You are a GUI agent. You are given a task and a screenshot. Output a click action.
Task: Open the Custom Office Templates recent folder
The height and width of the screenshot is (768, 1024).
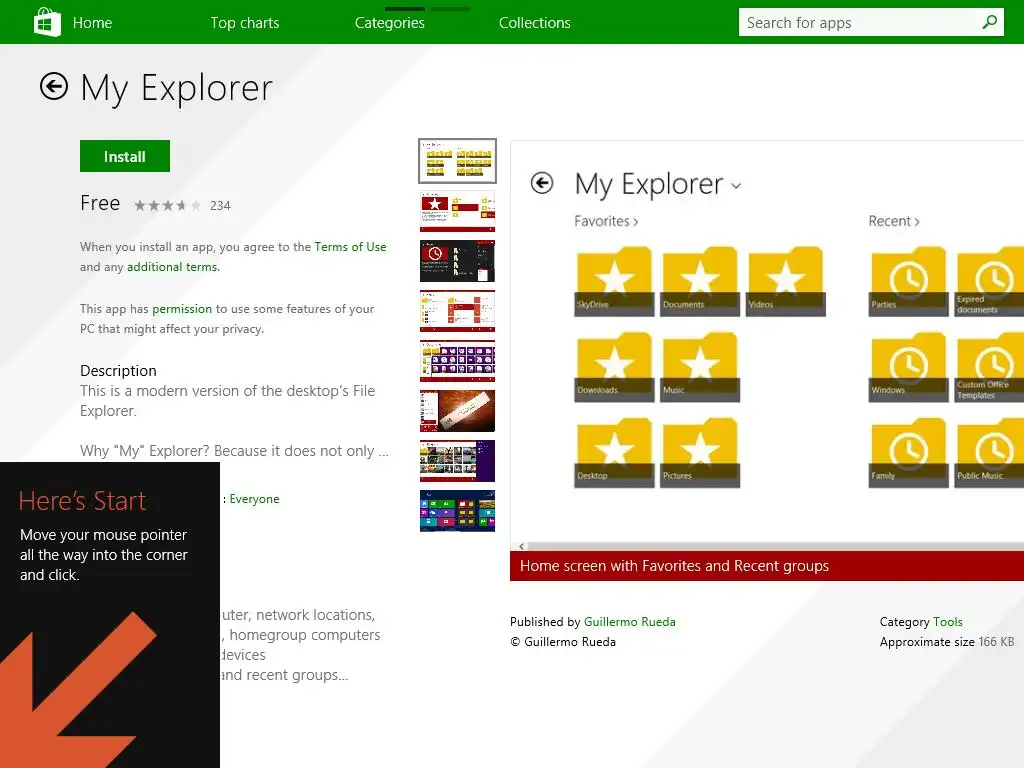pyautogui.click(x=990, y=367)
